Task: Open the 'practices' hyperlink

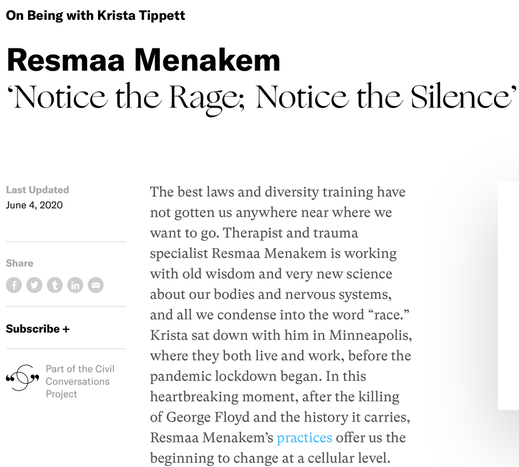Action: (304, 438)
